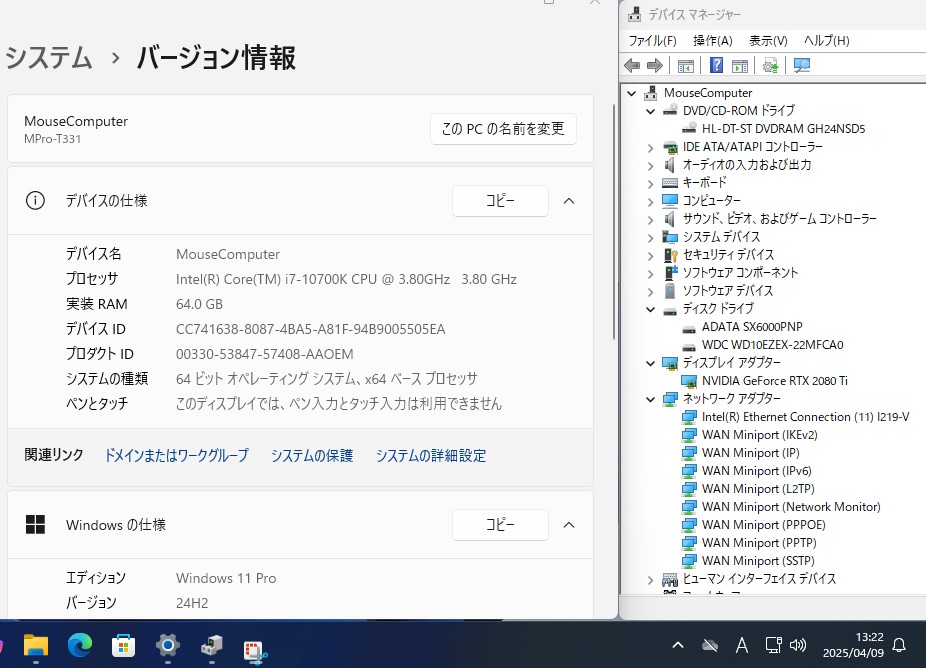Screen dimensions: 926x668
Task: Open the View (表示) menu
Action: 768,41
